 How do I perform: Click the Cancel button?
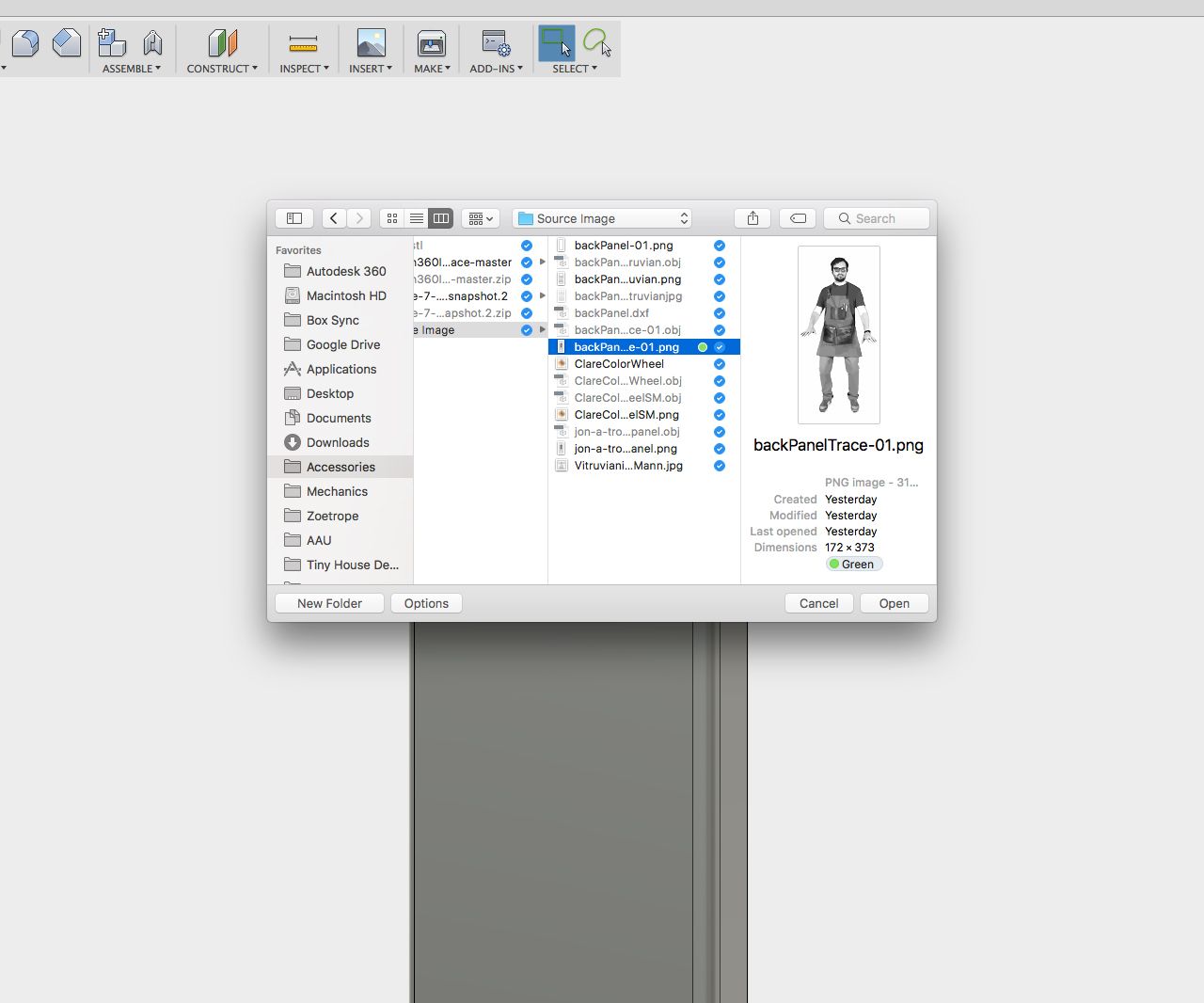[819, 603]
